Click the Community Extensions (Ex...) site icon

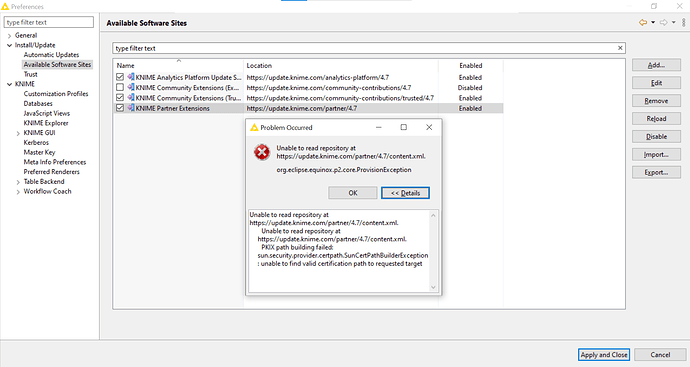coord(131,87)
